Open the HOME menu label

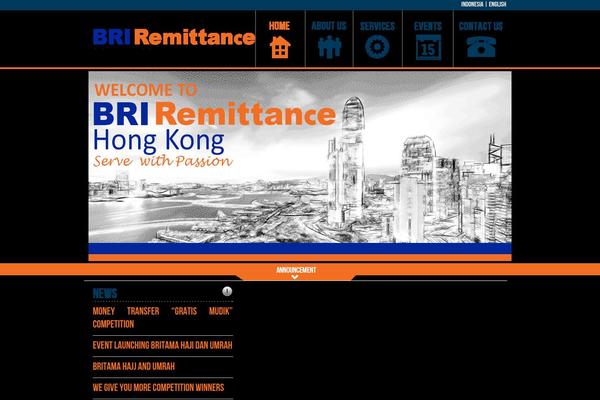pyautogui.click(x=279, y=26)
